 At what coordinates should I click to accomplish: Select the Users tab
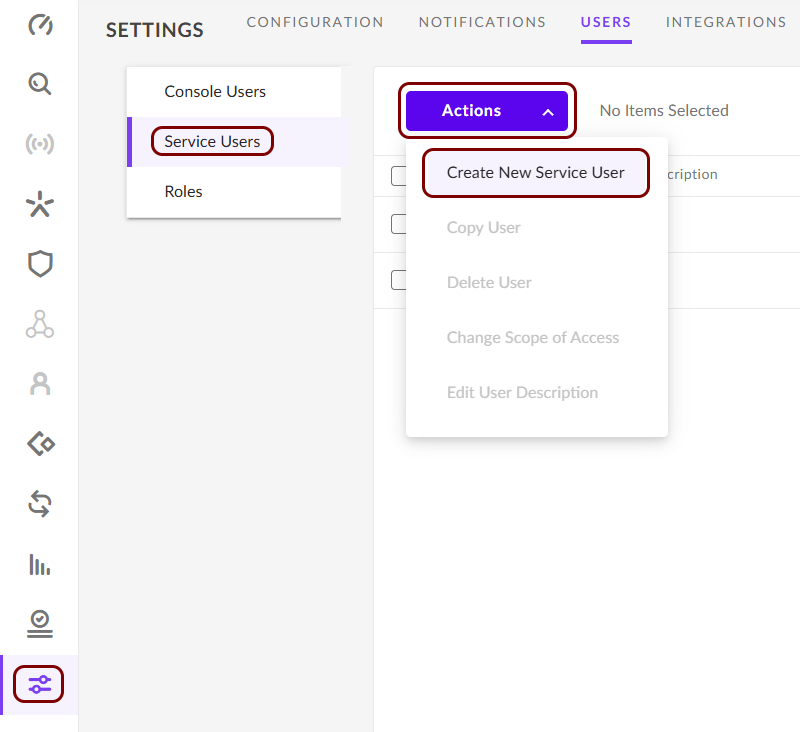click(606, 22)
